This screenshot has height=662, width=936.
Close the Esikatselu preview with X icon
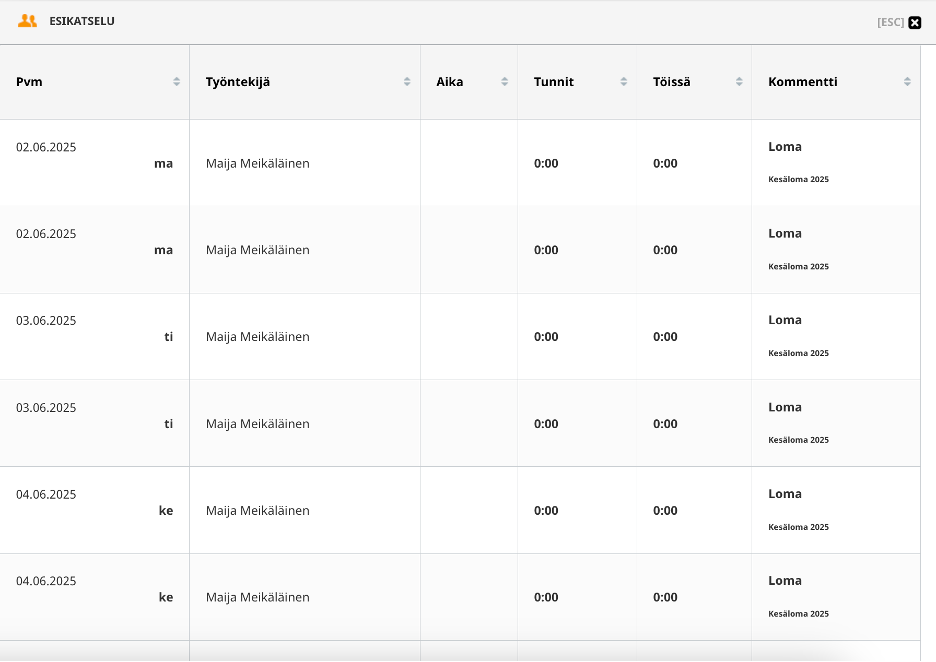915,23
